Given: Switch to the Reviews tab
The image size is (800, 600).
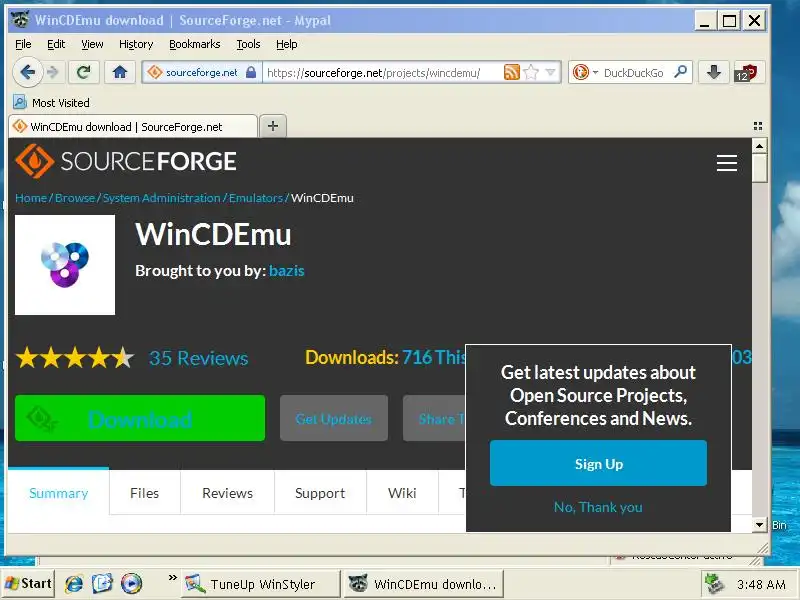Looking at the screenshot, I should tap(228, 493).
